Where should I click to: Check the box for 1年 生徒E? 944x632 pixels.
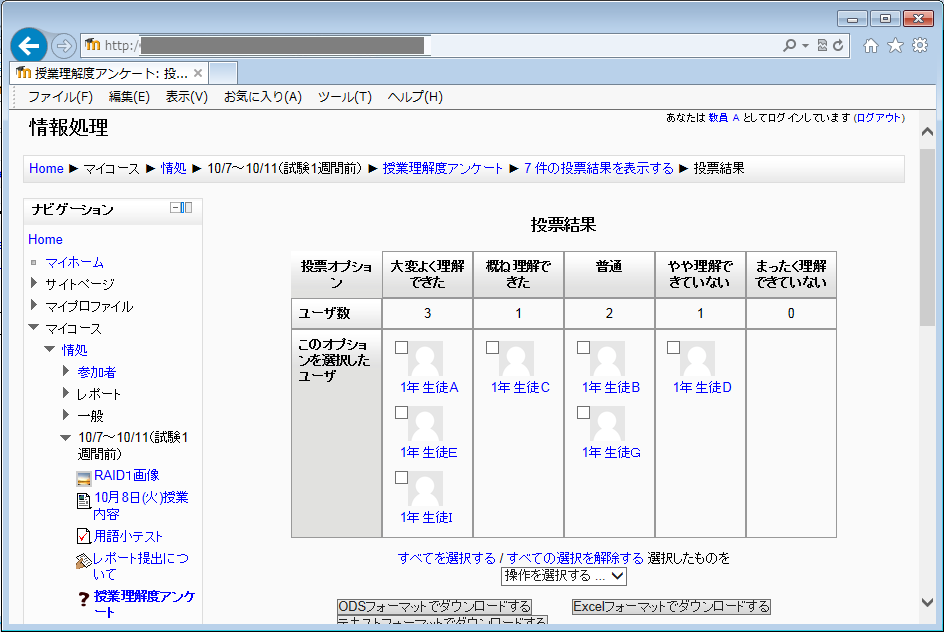click(402, 412)
